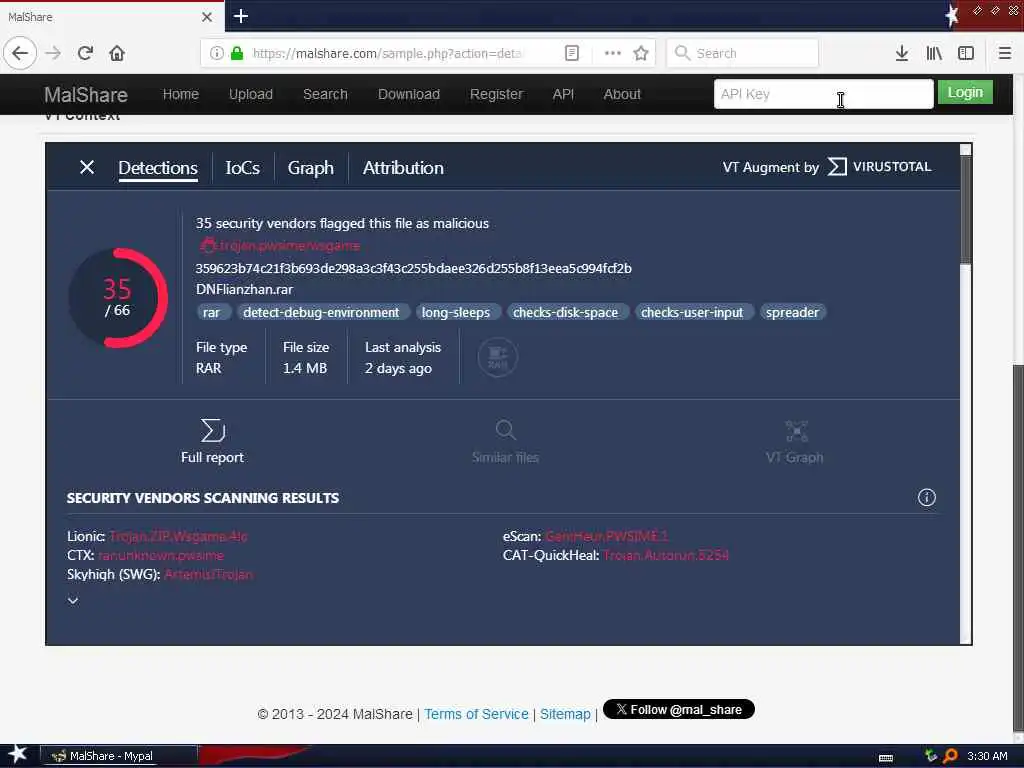Open the library icon
The height and width of the screenshot is (768, 1024).
[x=934, y=53]
